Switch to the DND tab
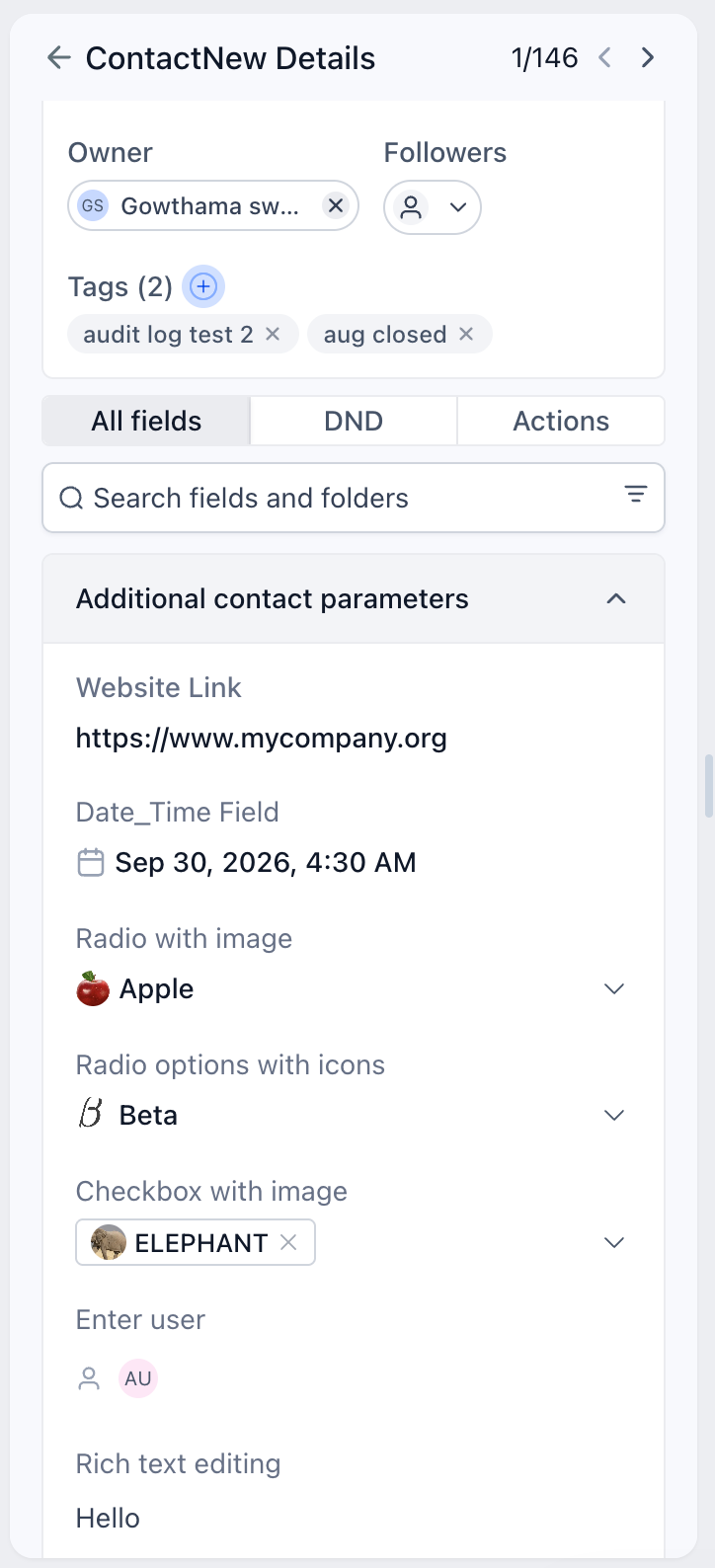 354,421
